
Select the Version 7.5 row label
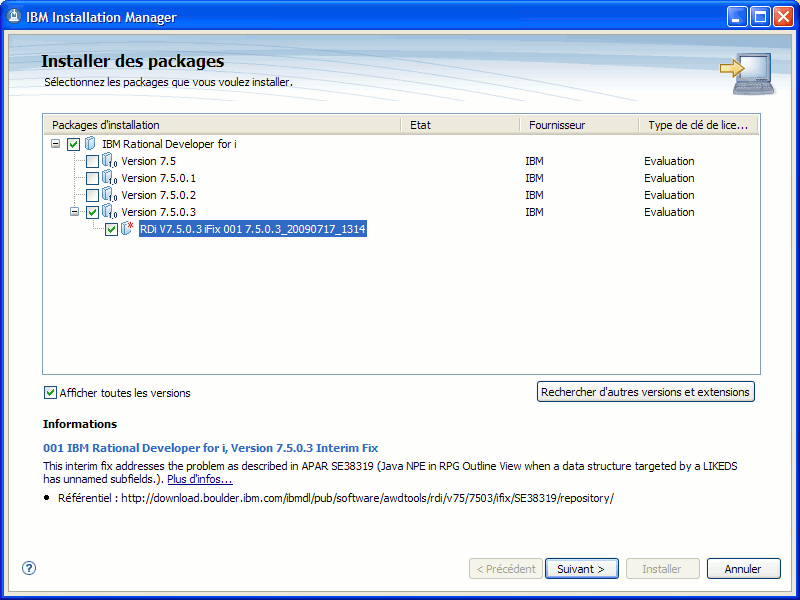coord(148,161)
